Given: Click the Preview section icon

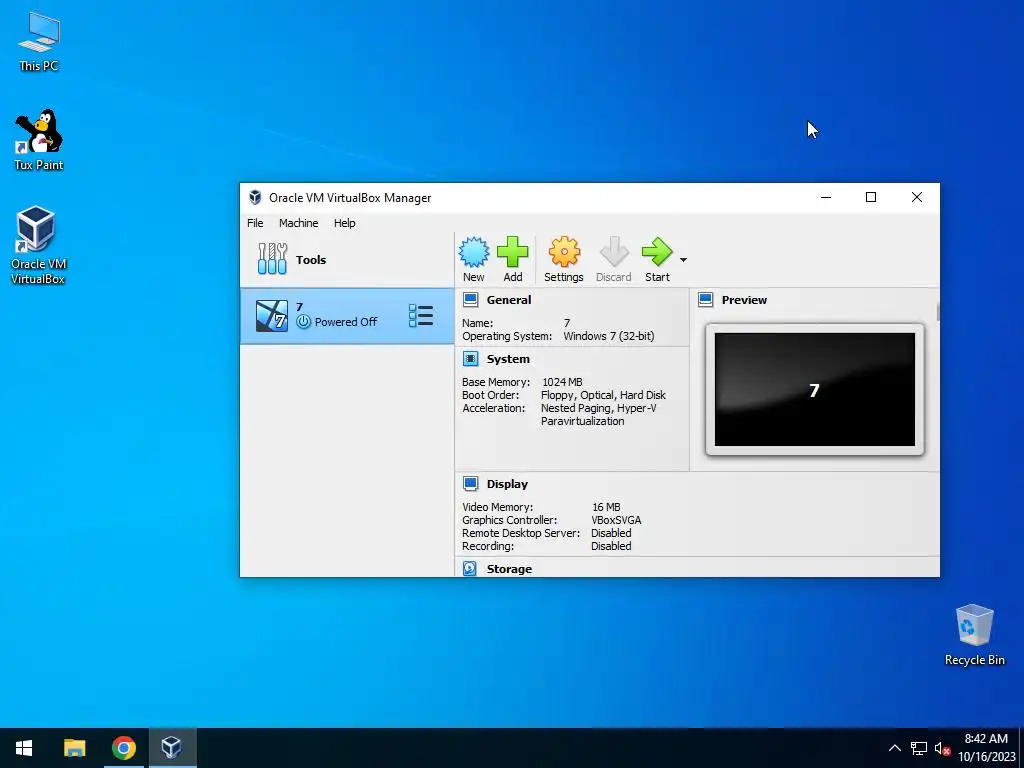Looking at the screenshot, I should 705,300.
